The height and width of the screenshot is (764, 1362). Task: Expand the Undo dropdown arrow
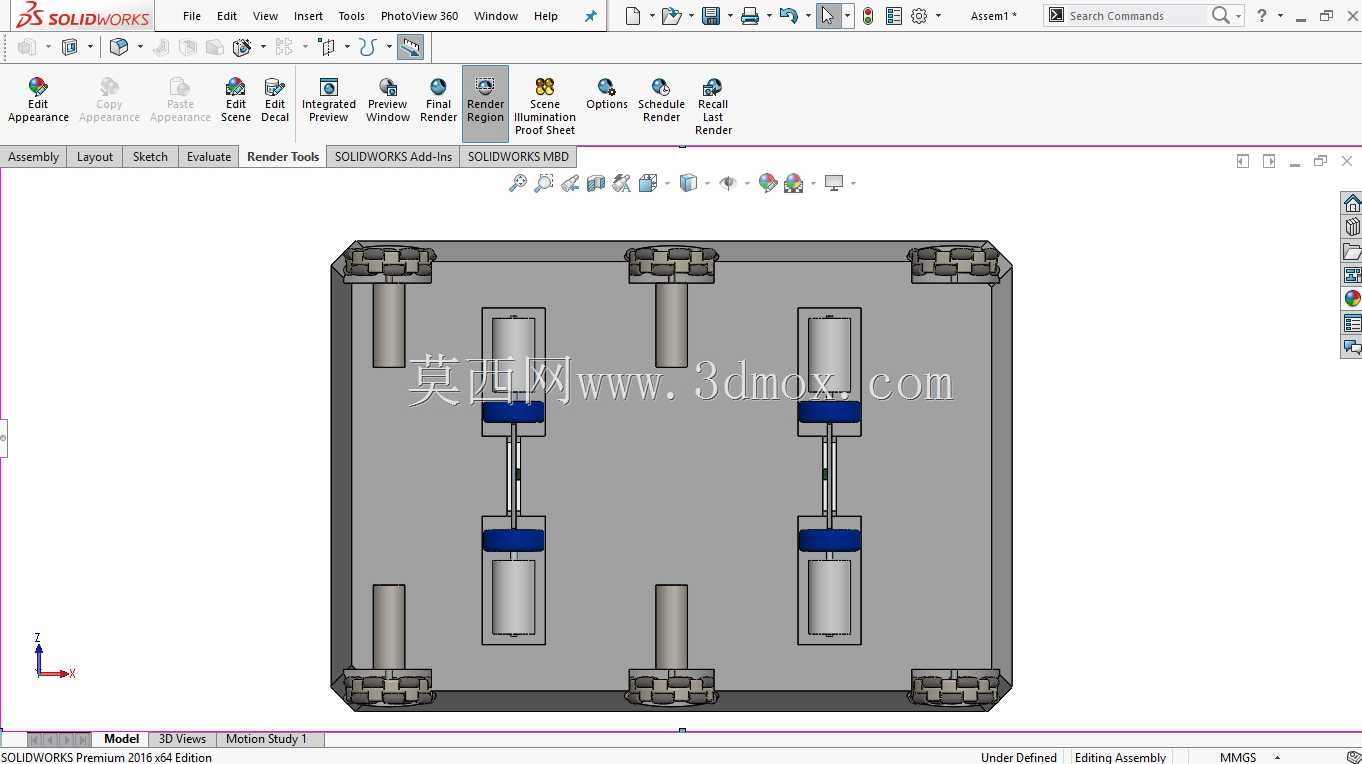pyautogui.click(x=807, y=16)
